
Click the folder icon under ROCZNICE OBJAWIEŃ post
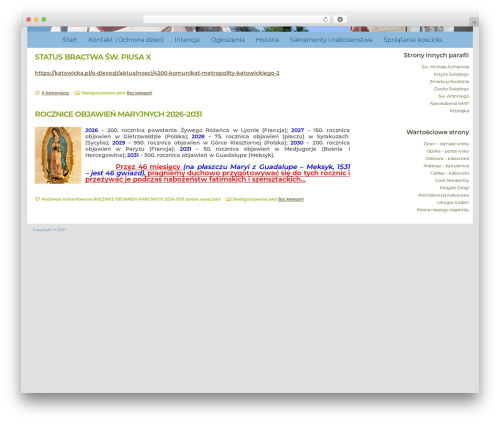[x=228, y=199]
